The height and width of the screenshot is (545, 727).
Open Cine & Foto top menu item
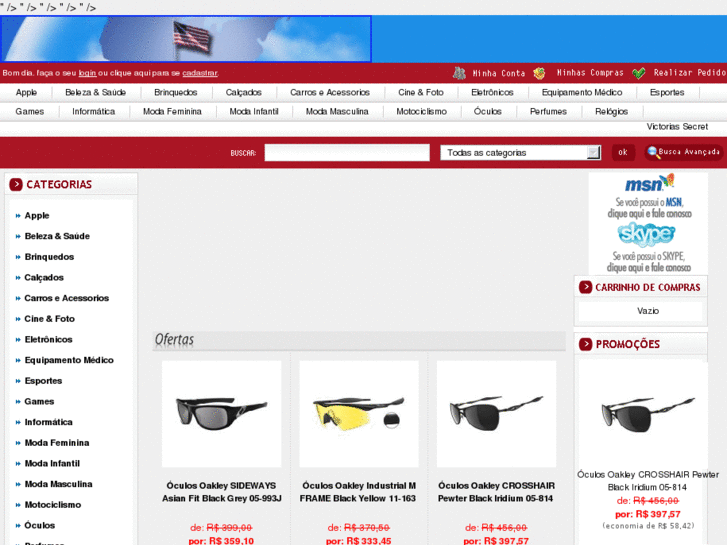tap(421, 92)
